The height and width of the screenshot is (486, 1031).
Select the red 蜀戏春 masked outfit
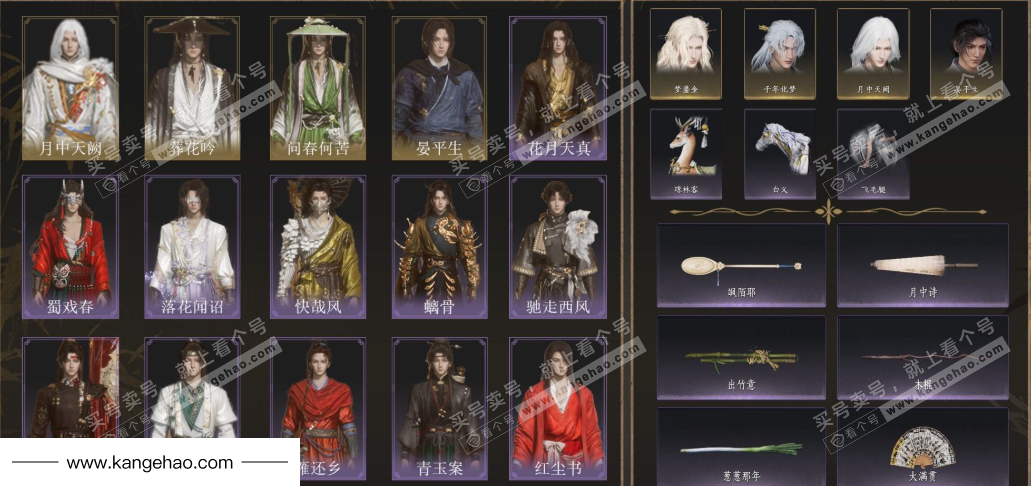71,247
